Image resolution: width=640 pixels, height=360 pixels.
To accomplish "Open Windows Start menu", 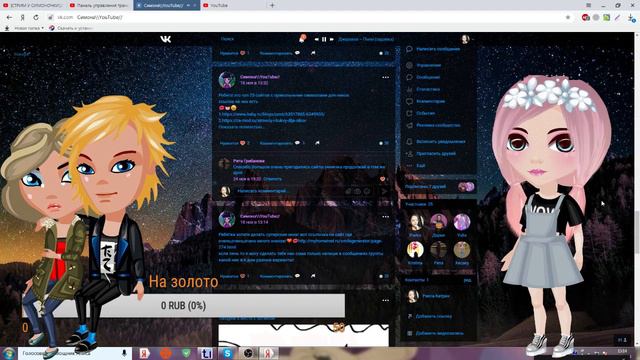I will pyautogui.click(x=9, y=353).
